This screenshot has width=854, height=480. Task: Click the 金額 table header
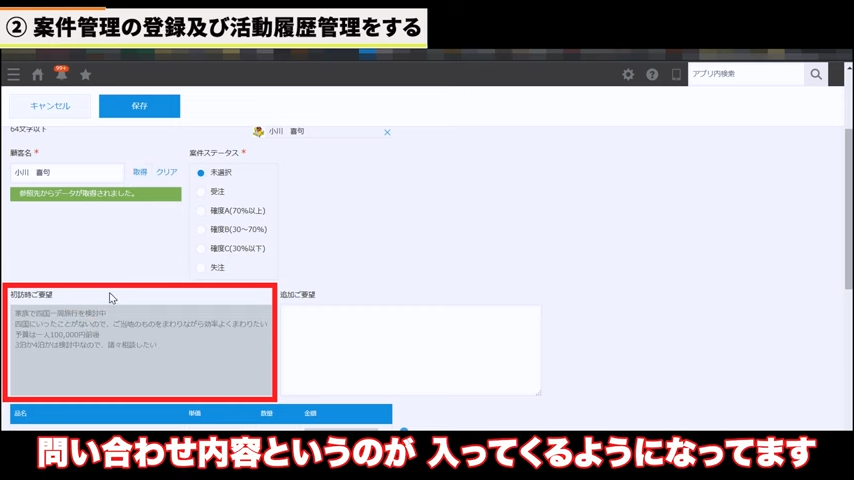[x=310, y=414]
